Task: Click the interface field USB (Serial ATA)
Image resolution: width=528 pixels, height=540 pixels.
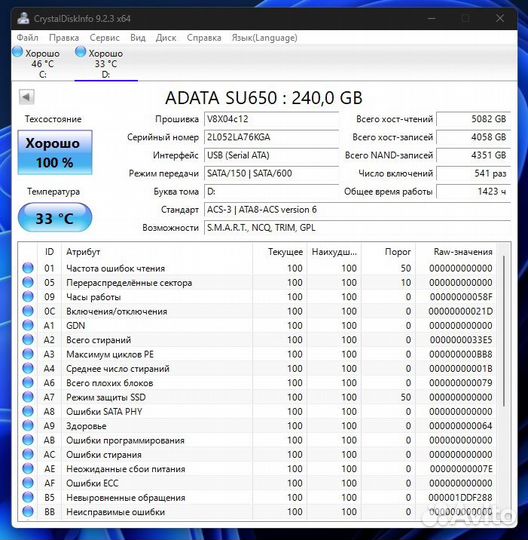Action: tap(271, 155)
